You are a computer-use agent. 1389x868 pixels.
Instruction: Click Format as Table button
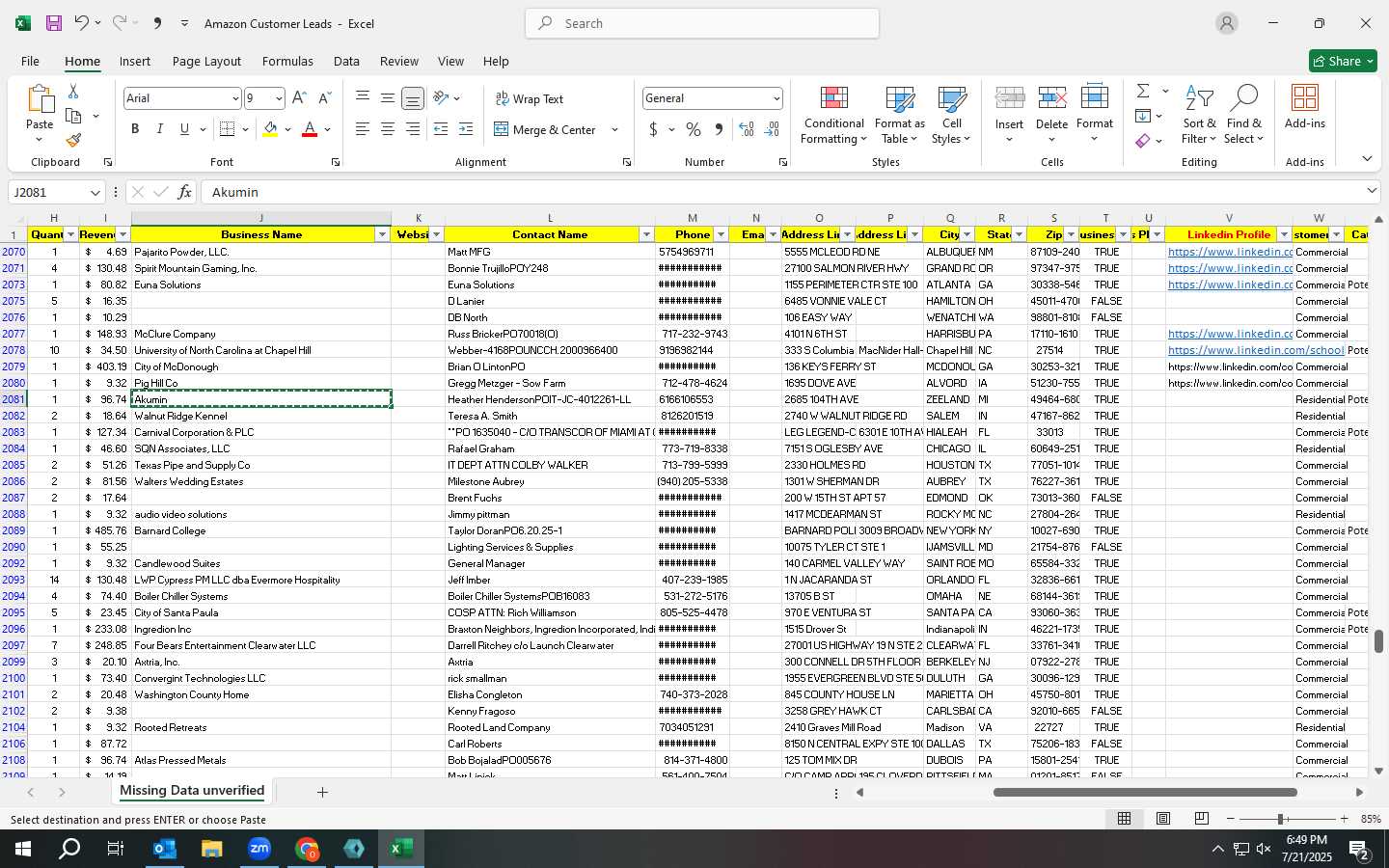[x=899, y=116]
